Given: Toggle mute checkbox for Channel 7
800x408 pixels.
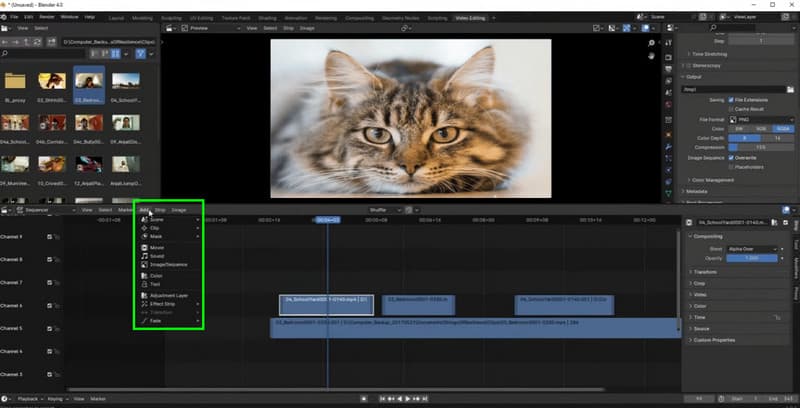Looking at the screenshot, I should tap(49, 283).
